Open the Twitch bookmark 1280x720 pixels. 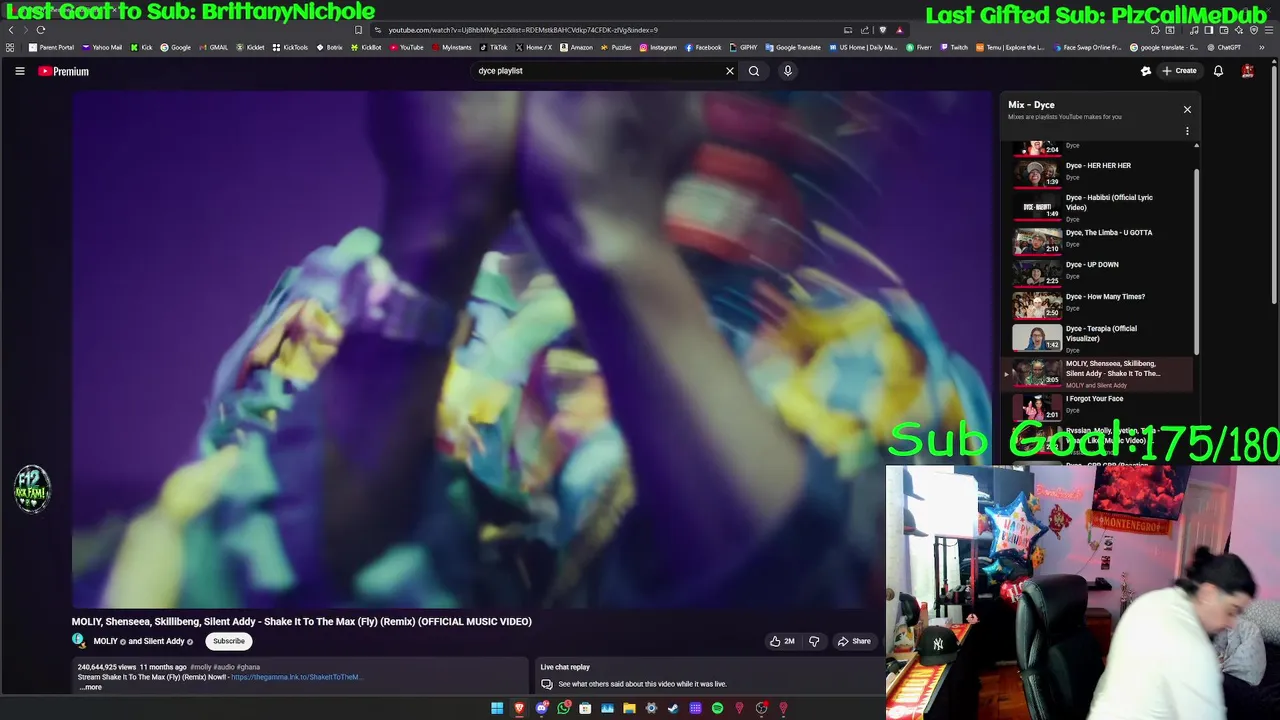coord(954,47)
